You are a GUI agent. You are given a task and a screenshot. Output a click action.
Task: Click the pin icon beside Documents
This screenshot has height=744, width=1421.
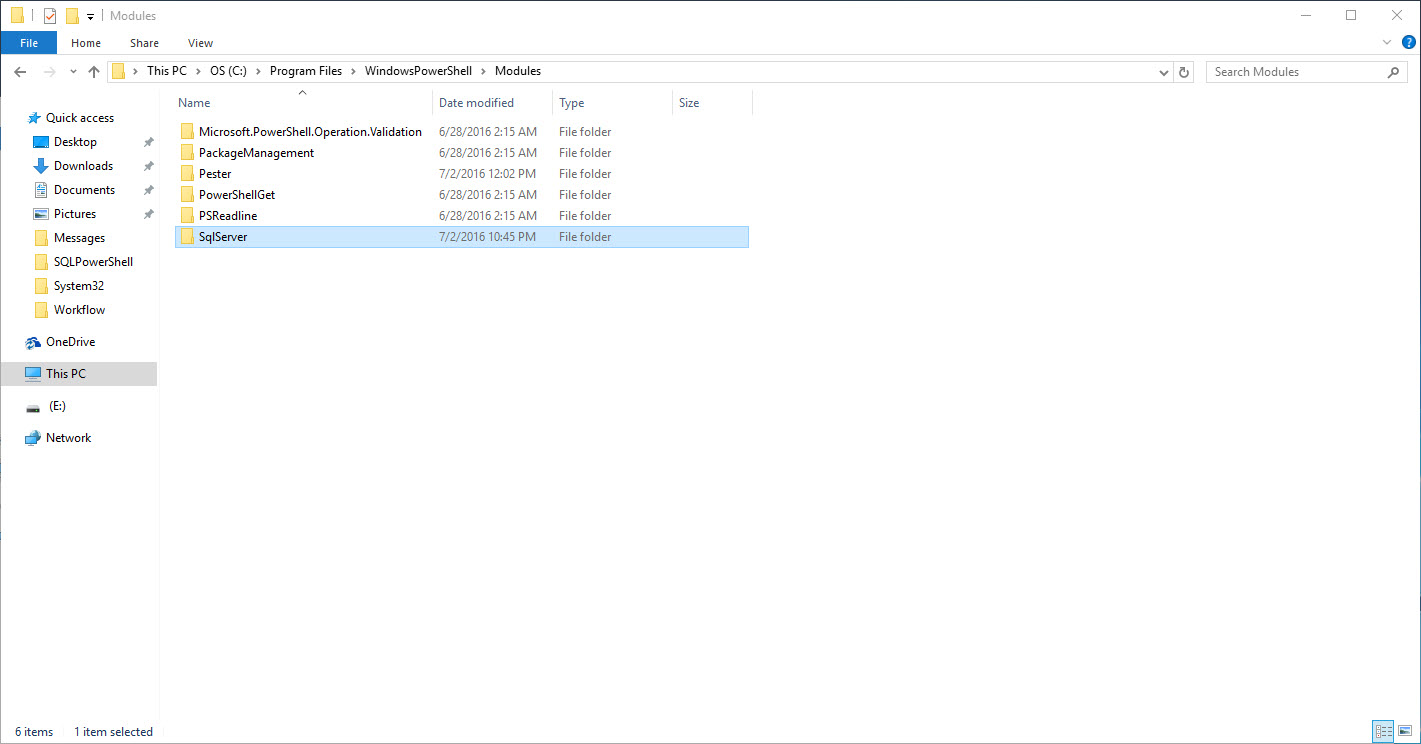(x=148, y=190)
